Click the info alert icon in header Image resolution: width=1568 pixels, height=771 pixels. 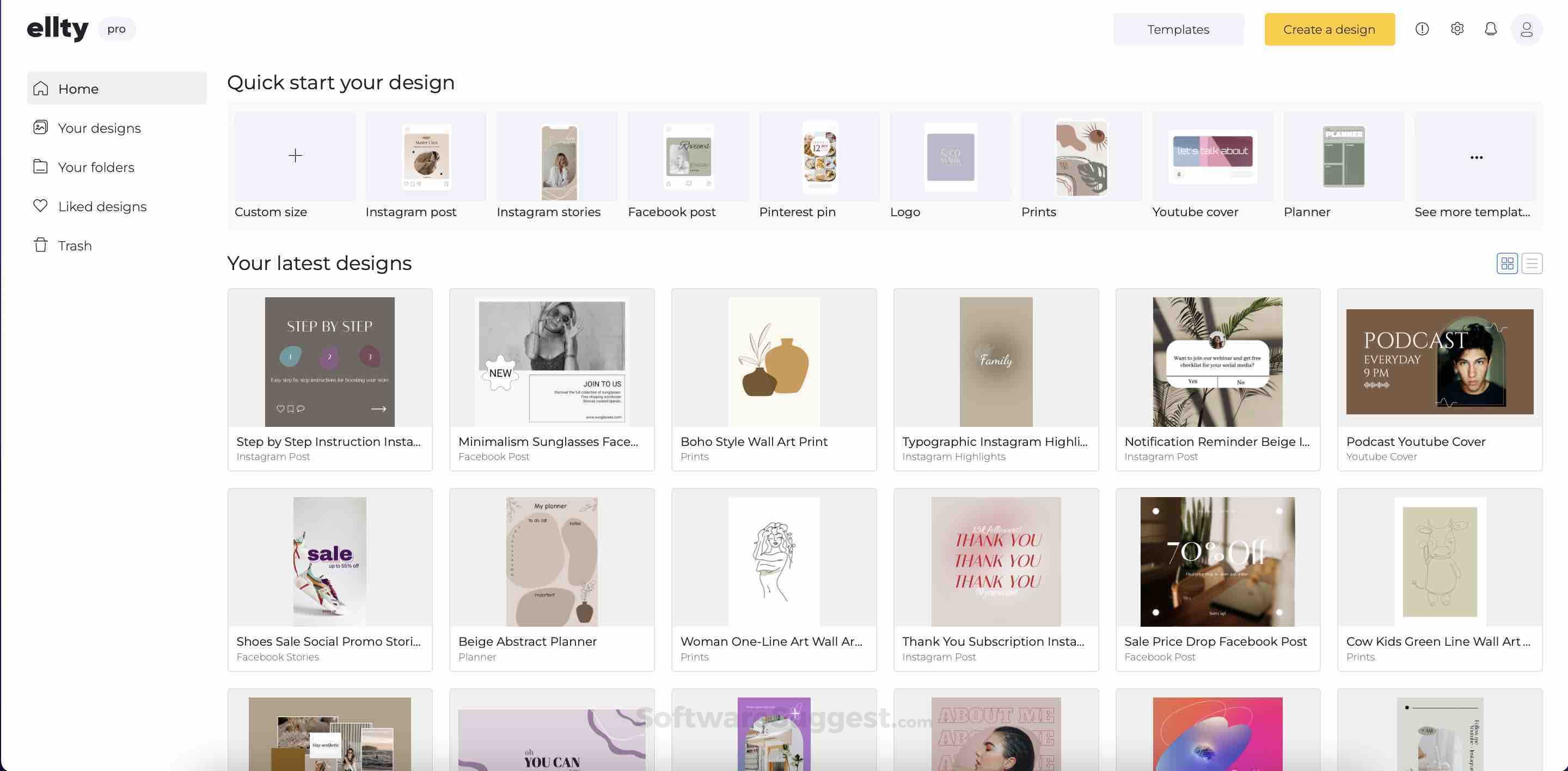point(1422,29)
